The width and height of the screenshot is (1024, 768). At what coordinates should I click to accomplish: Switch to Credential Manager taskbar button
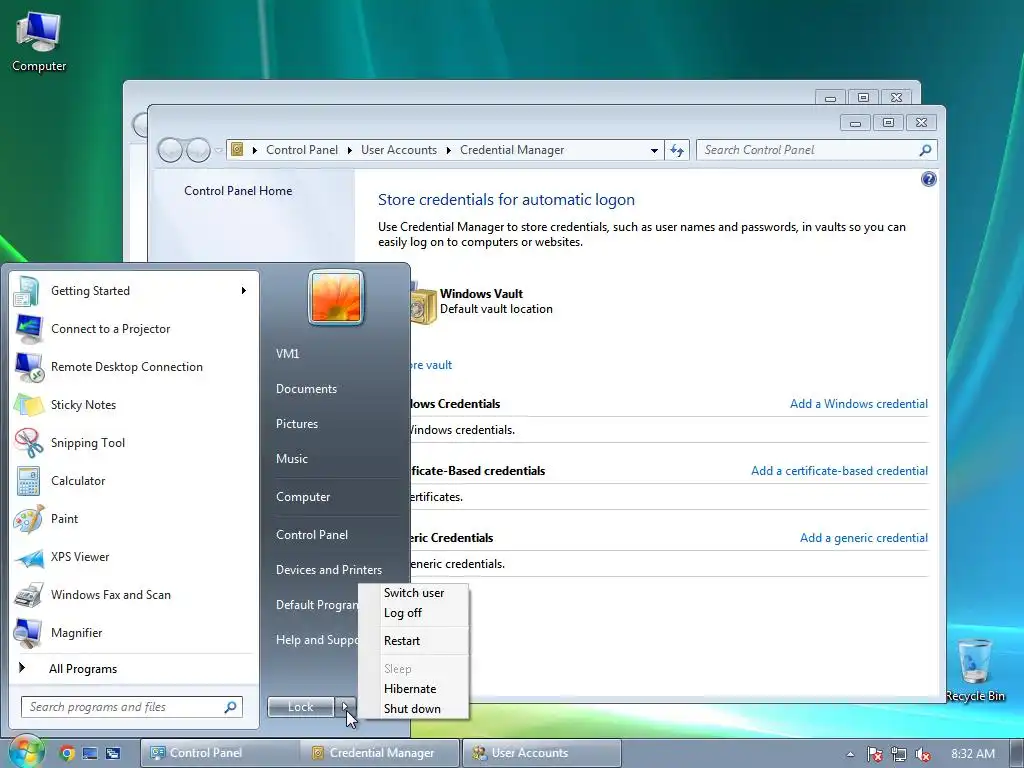click(x=380, y=753)
